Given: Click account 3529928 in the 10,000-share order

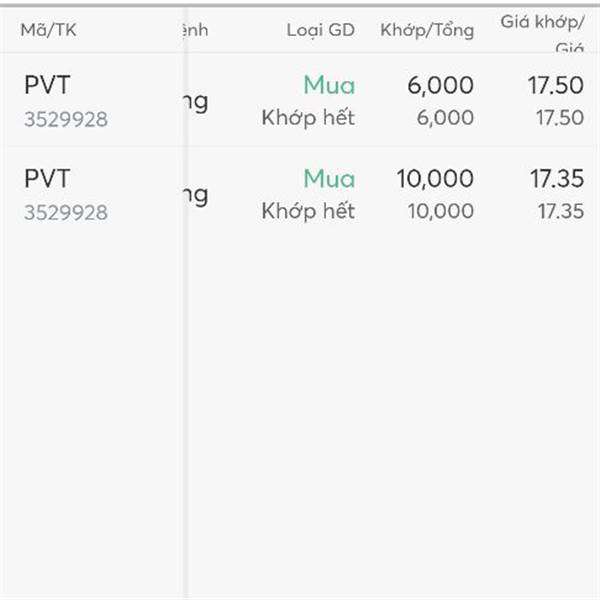Looking at the screenshot, I should (x=66, y=212).
